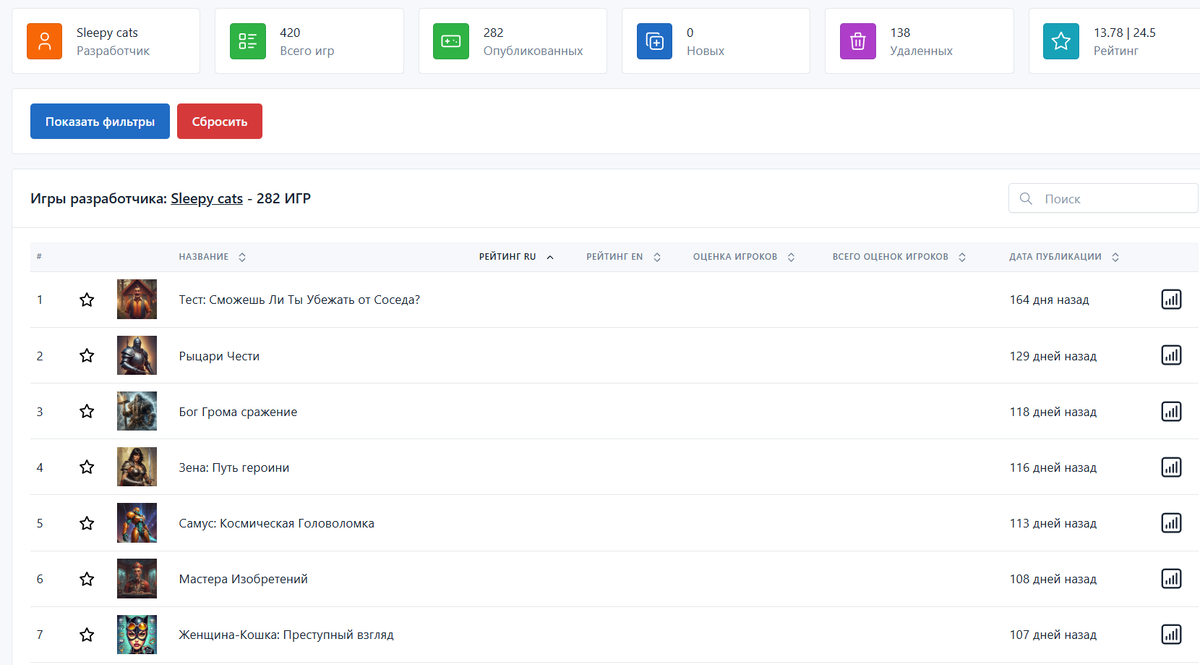Click the search magnifier icon

pyautogui.click(x=1026, y=199)
